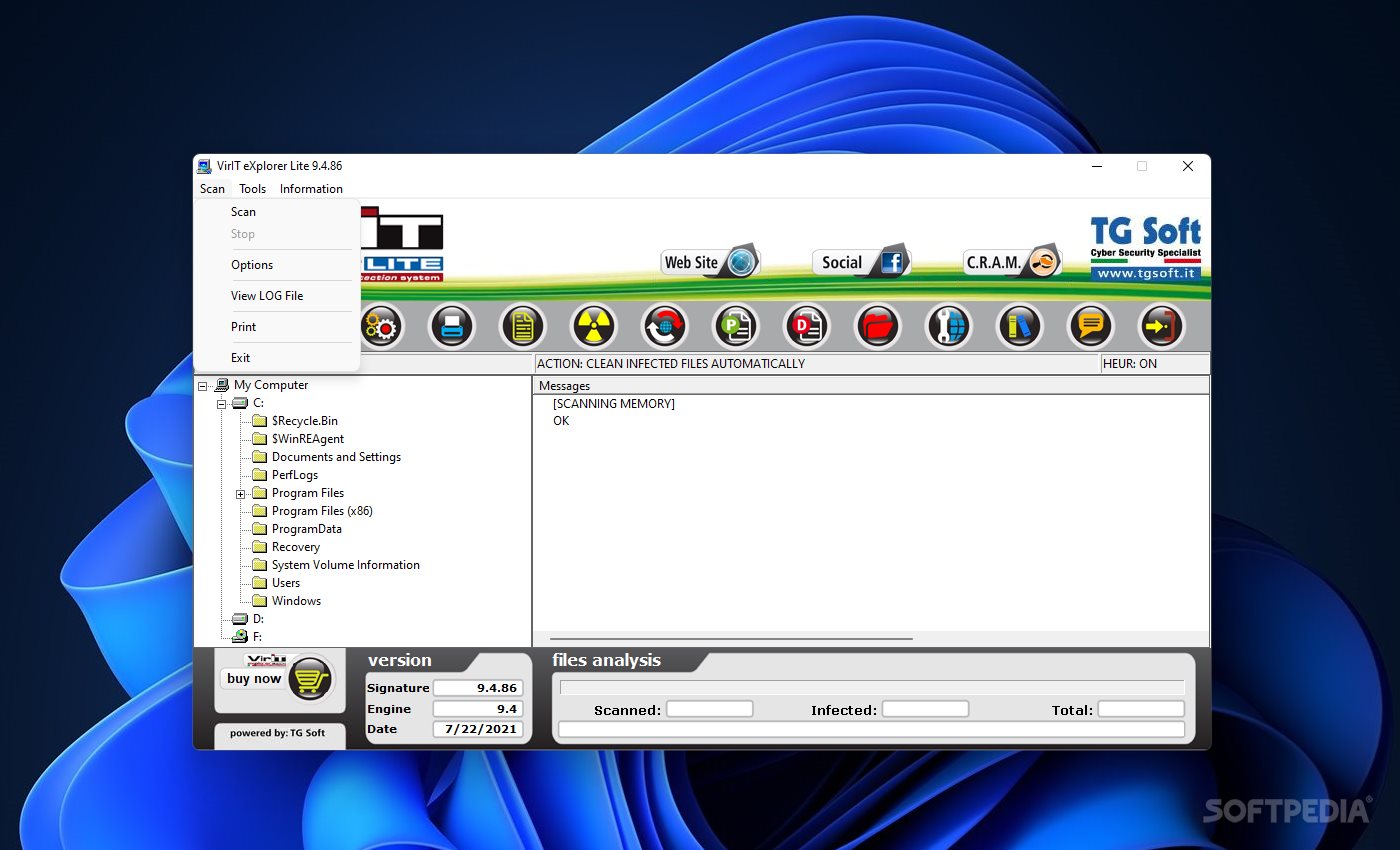Click the OK message line
Viewport: 1400px width, 850px height.
click(x=561, y=421)
